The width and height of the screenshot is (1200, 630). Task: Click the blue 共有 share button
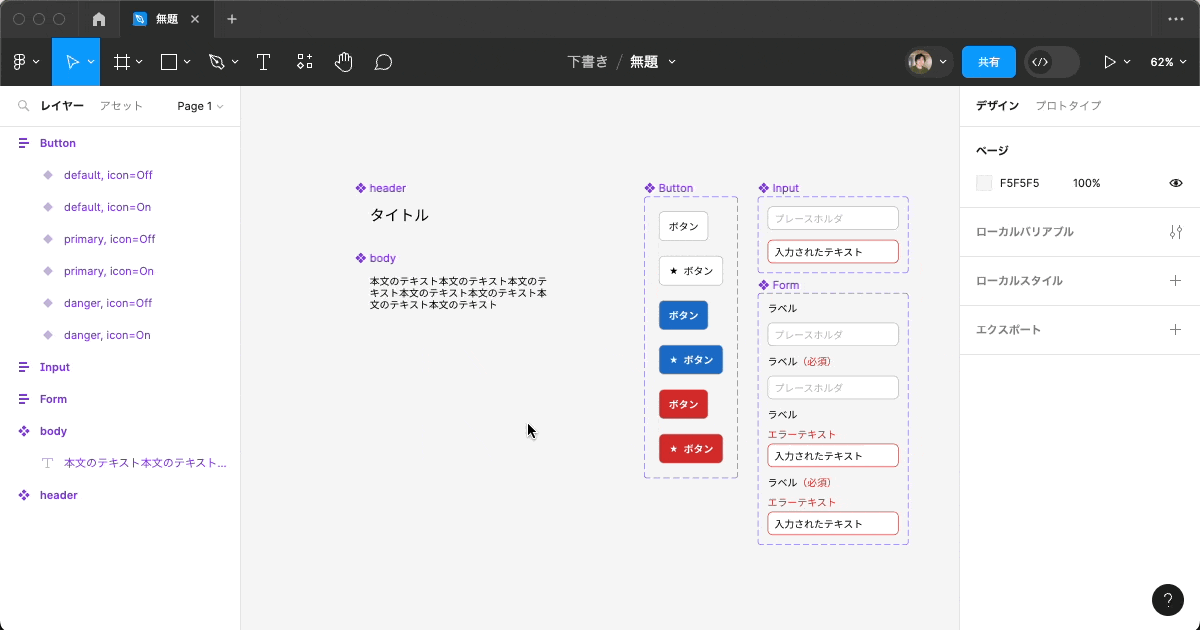(x=988, y=62)
